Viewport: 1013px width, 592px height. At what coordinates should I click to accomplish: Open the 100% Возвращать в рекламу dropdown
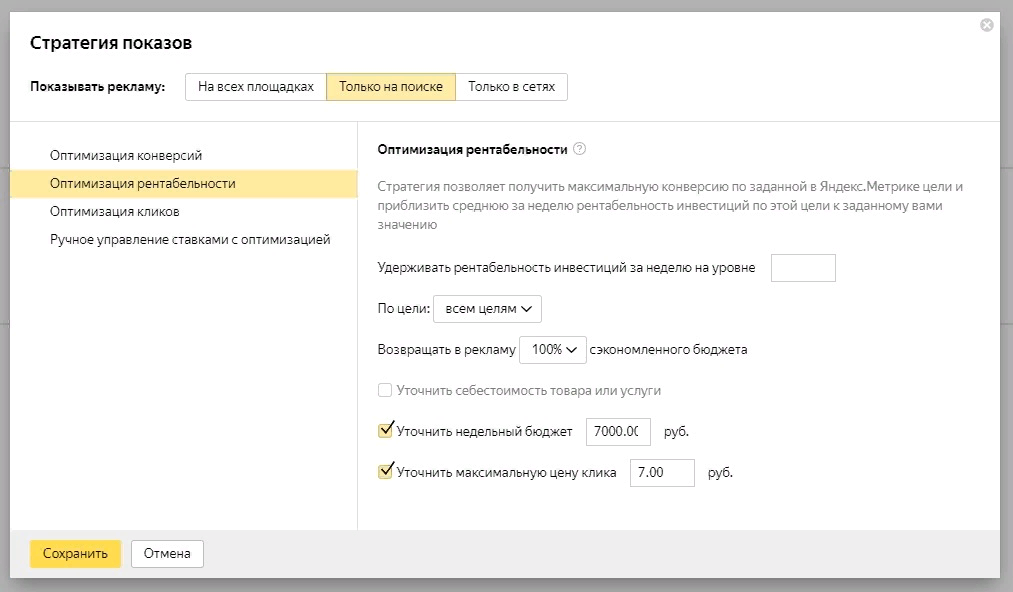point(553,350)
